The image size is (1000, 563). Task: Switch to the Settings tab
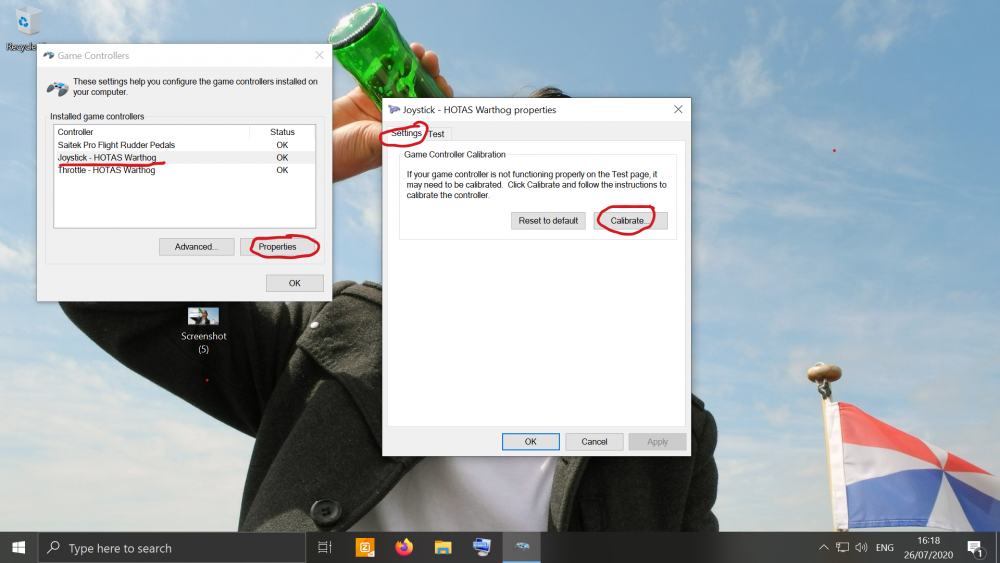pyautogui.click(x=406, y=133)
